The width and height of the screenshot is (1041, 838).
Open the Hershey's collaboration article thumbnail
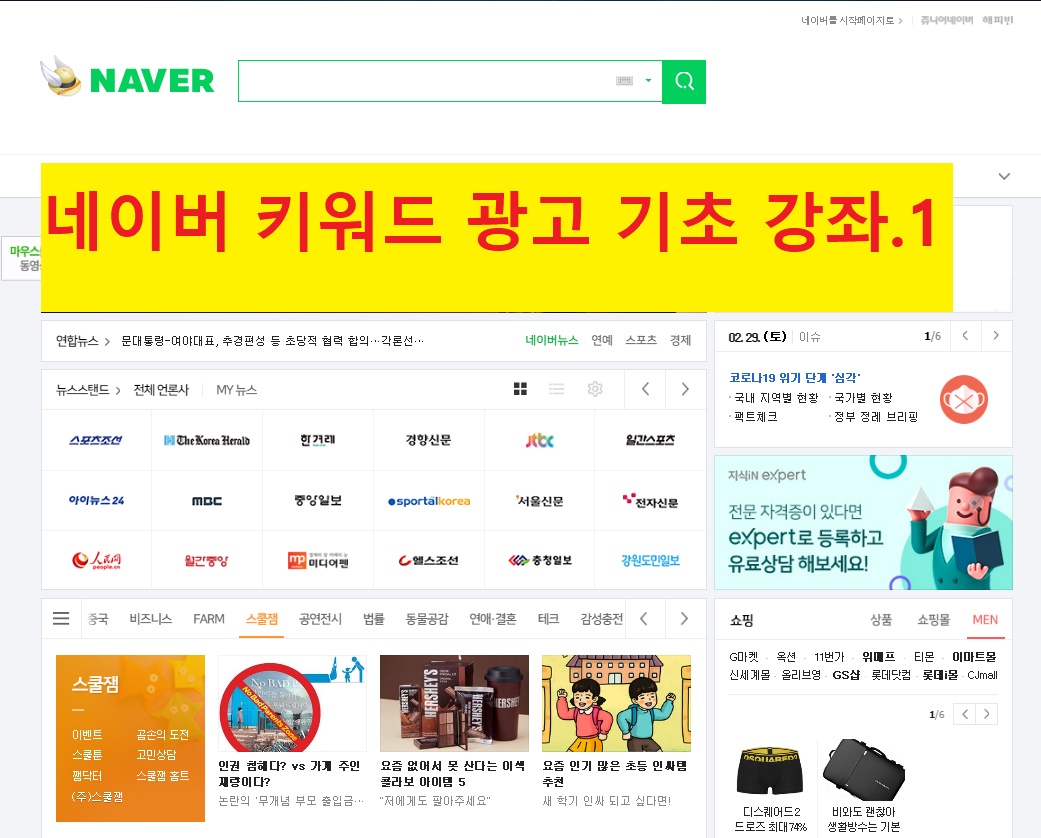(454, 703)
